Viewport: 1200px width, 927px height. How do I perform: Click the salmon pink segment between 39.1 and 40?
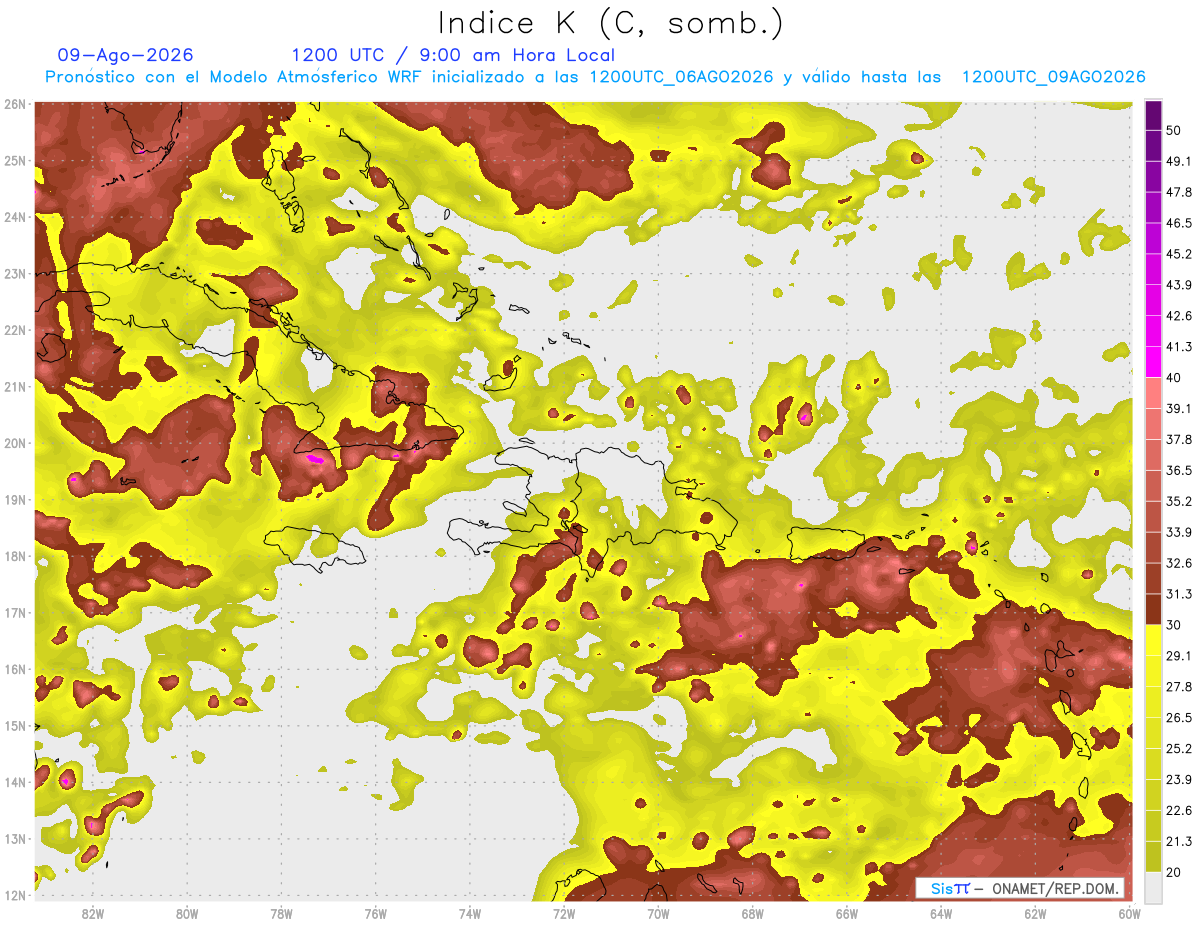[1153, 393]
